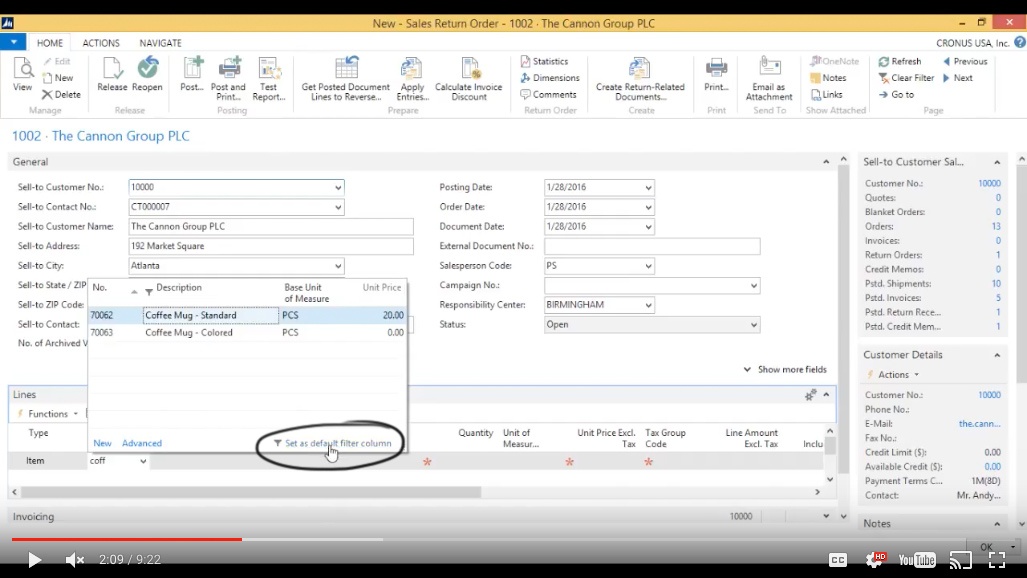Open Dimensions from the ribbon
Viewport: 1027px width, 578px height.
tap(550, 77)
